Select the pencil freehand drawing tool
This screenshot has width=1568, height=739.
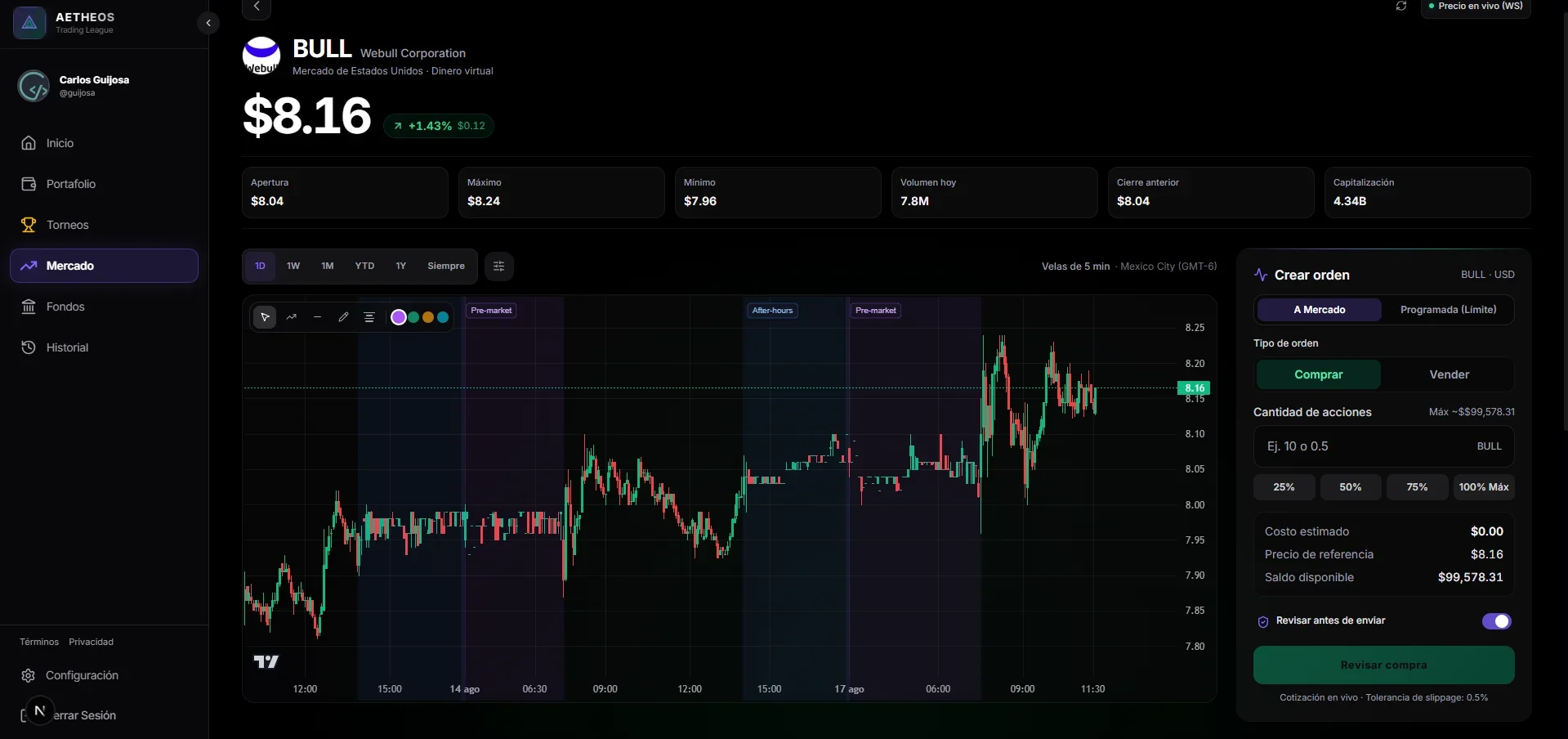pos(343,317)
